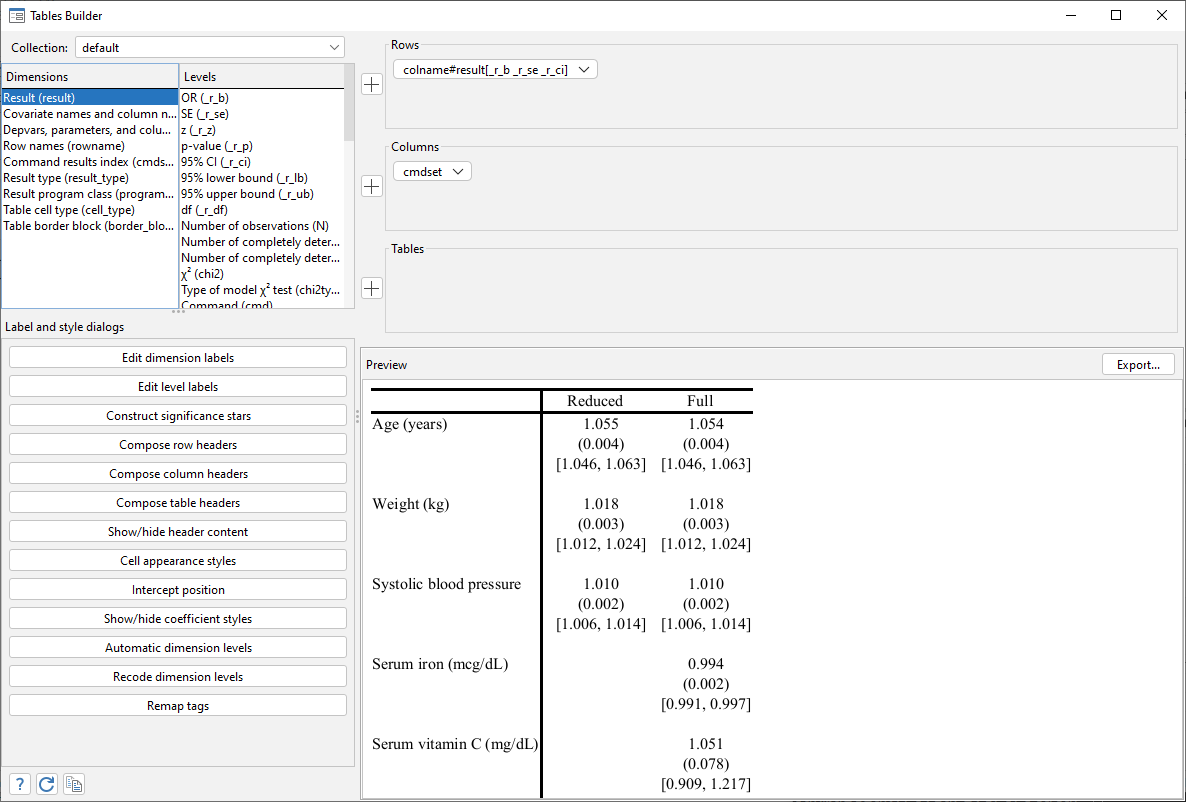Open Edit level labels
1186x802 pixels.
pos(177,386)
